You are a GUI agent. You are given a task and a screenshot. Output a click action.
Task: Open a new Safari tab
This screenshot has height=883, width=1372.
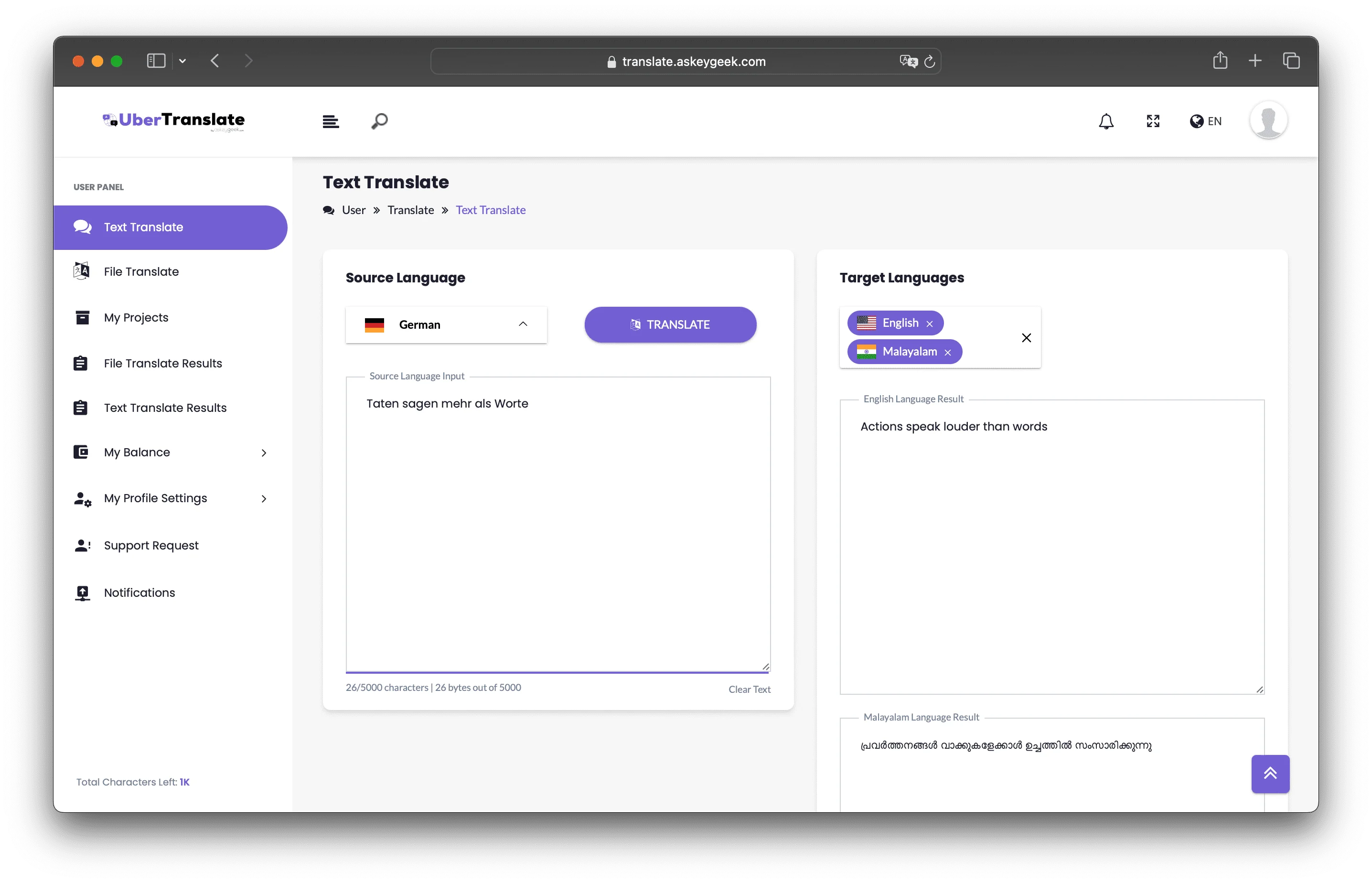pos(1255,61)
